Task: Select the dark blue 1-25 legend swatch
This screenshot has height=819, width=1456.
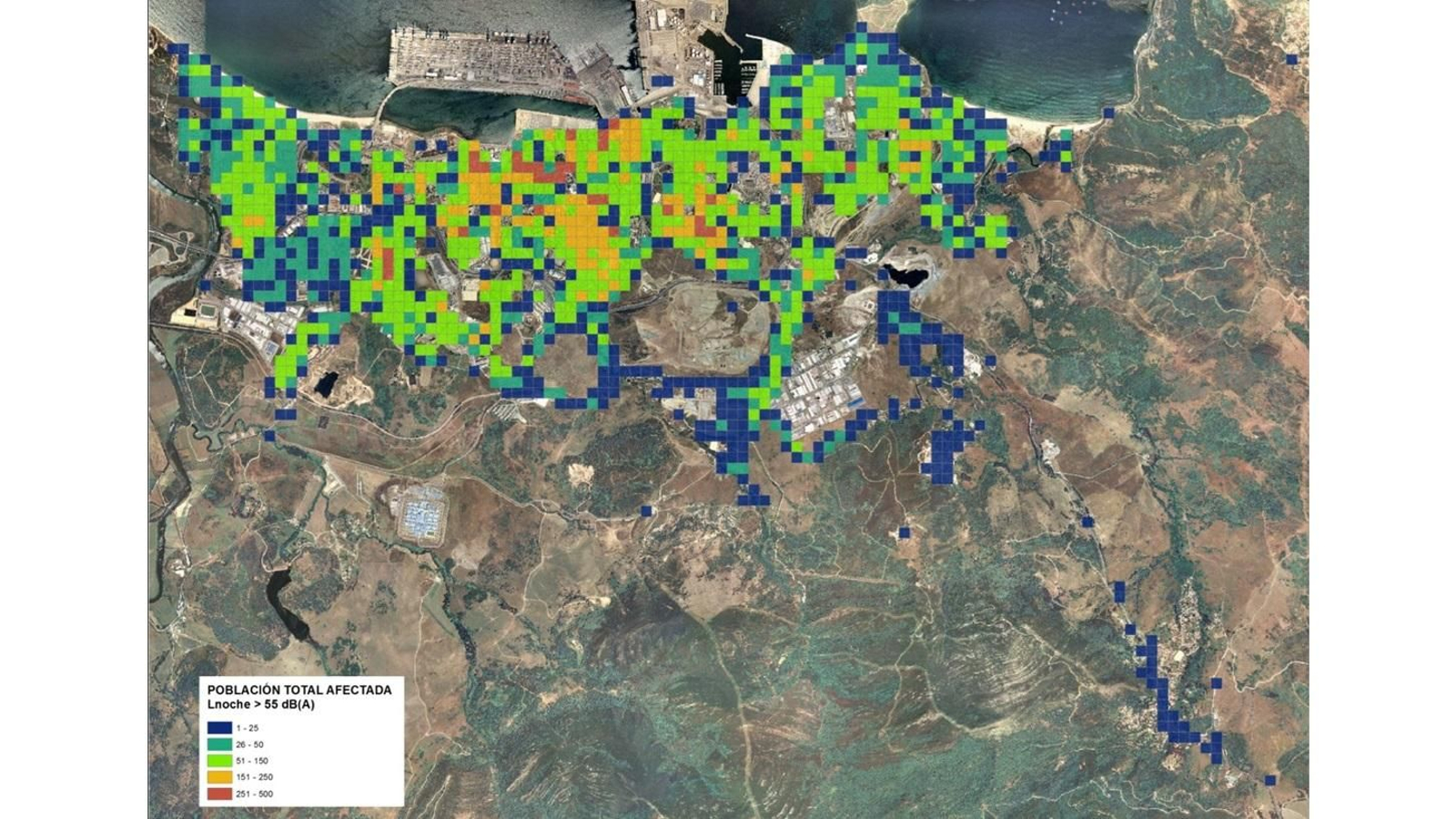Action: [218, 728]
